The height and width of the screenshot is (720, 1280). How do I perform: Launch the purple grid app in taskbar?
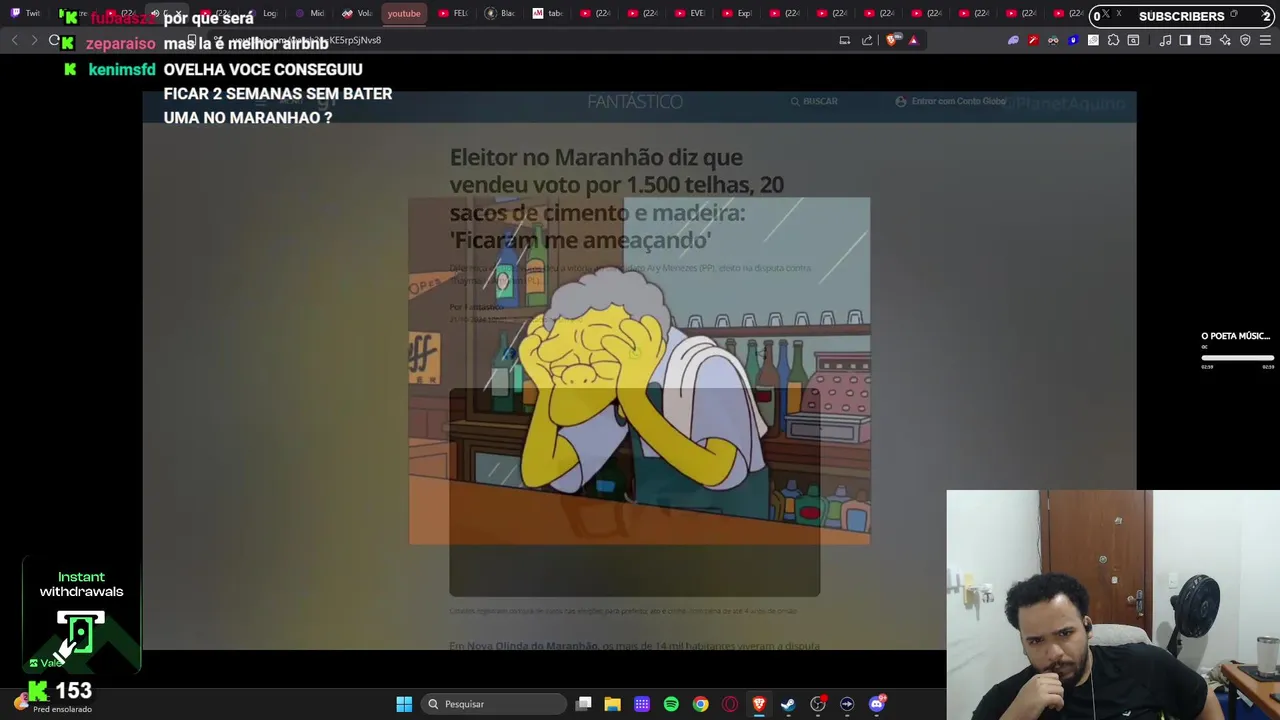tap(642, 704)
